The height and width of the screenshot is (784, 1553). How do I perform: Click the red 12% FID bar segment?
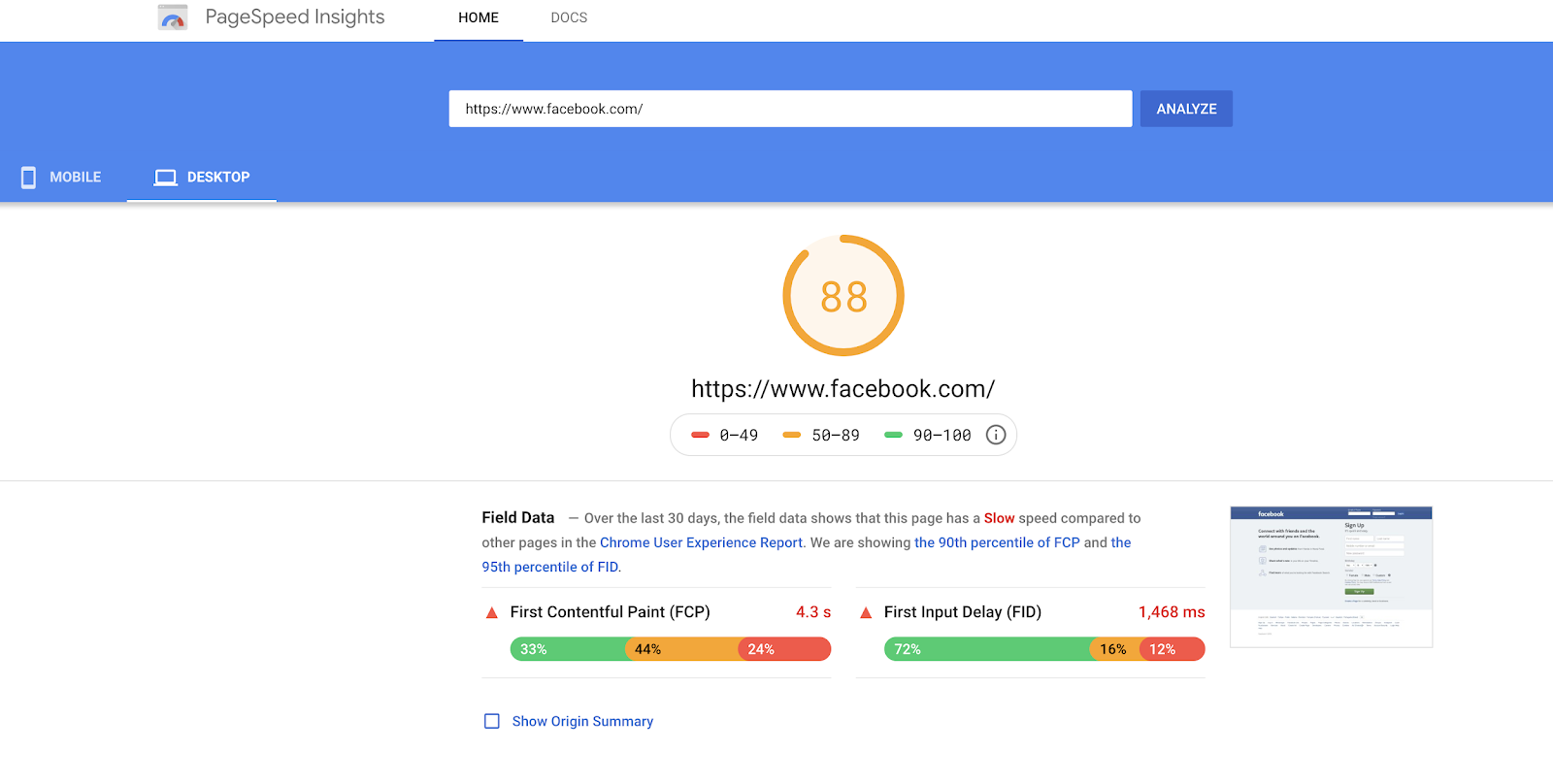(x=1173, y=649)
